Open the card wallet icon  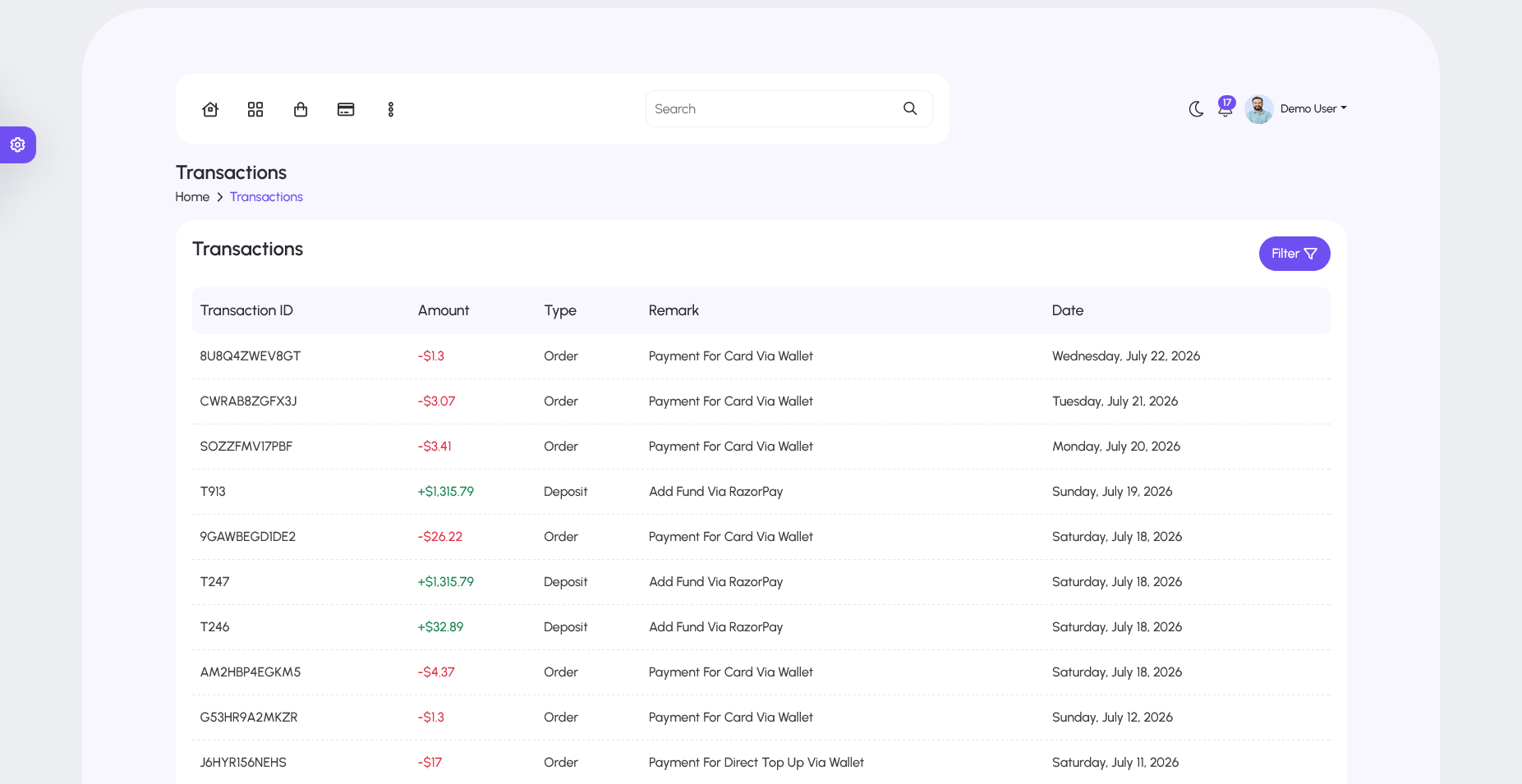coord(346,109)
